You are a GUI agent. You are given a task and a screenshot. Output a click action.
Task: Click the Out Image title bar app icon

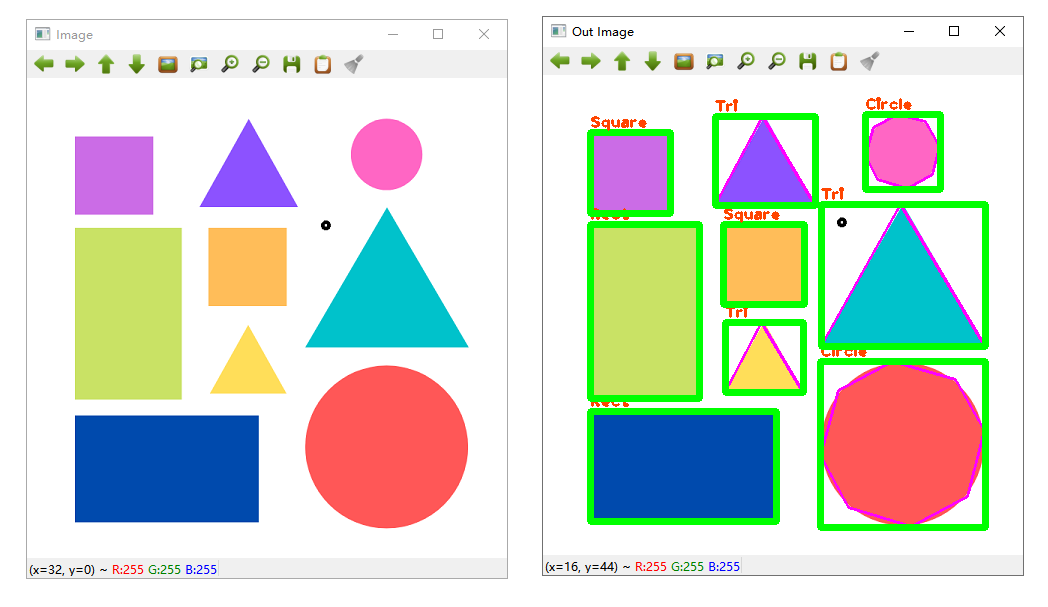point(558,31)
